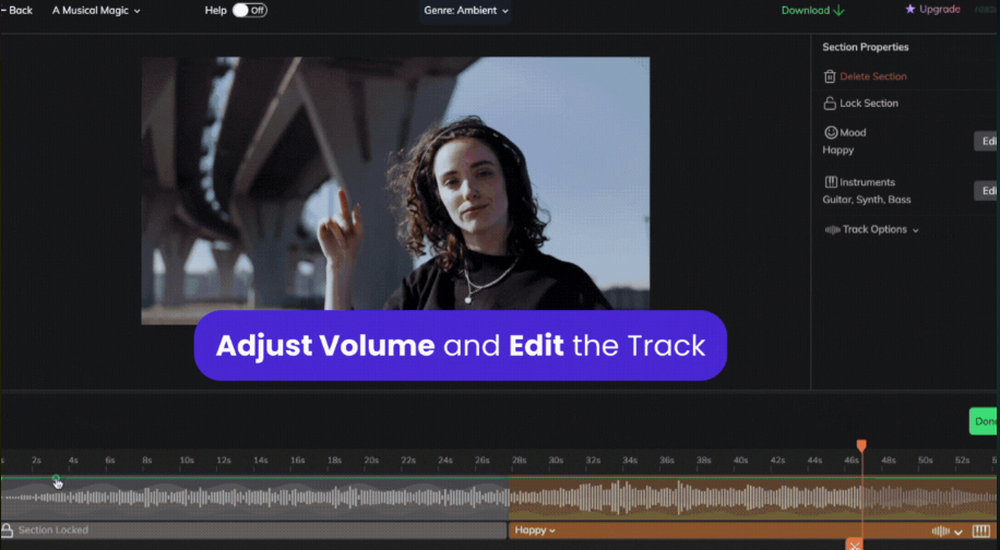Click the Section Properties heading
Viewport: 1000px width, 550px height.
click(x=865, y=47)
